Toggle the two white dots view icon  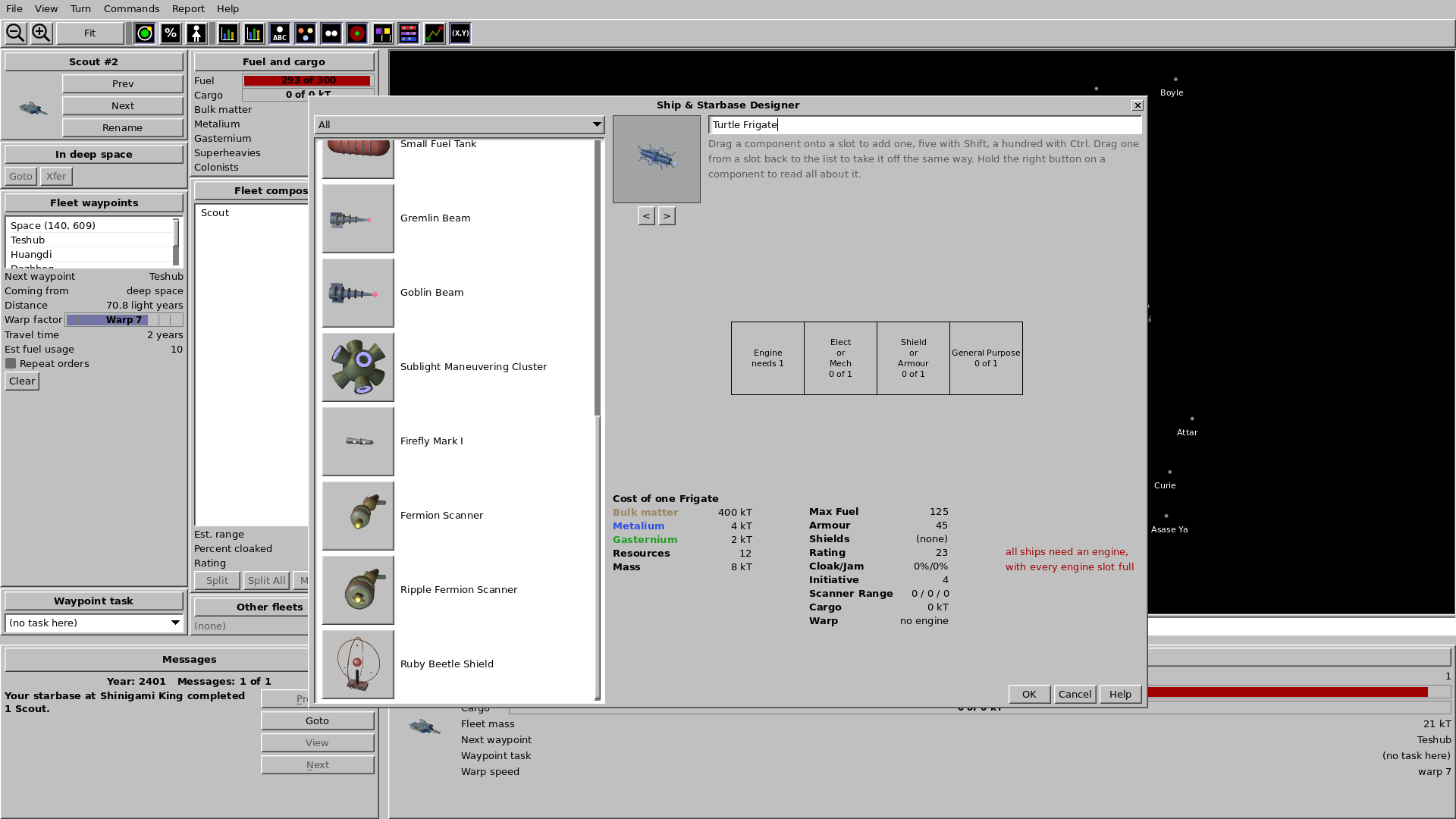[331, 33]
